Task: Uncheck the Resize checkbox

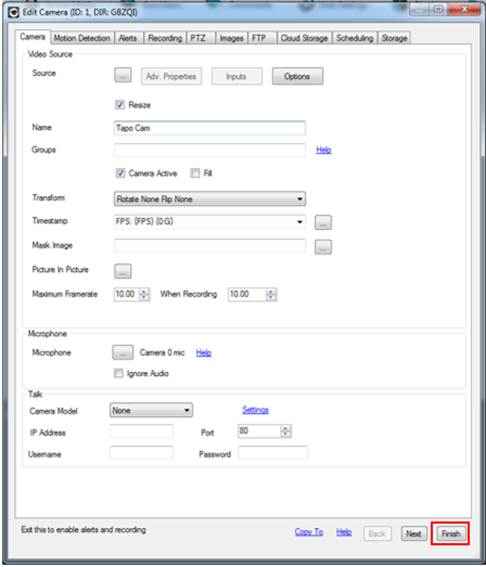Action: [x=120, y=105]
